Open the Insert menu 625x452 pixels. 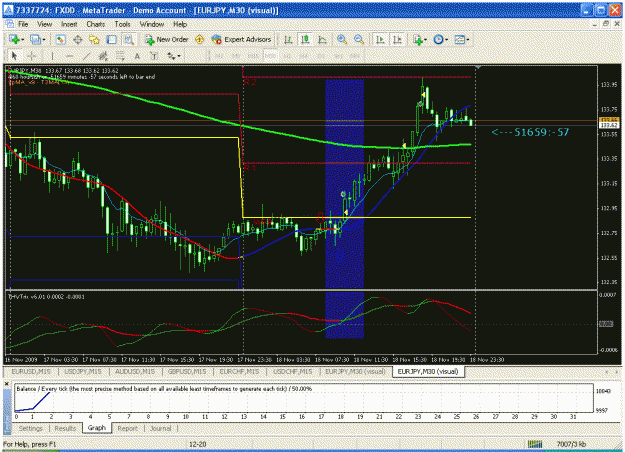pos(69,24)
